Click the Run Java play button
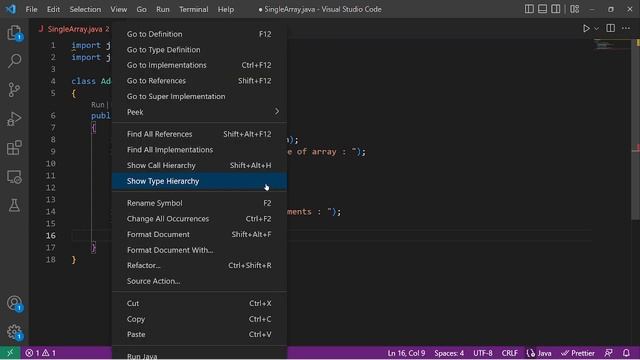The image size is (640, 360). tap(586, 29)
